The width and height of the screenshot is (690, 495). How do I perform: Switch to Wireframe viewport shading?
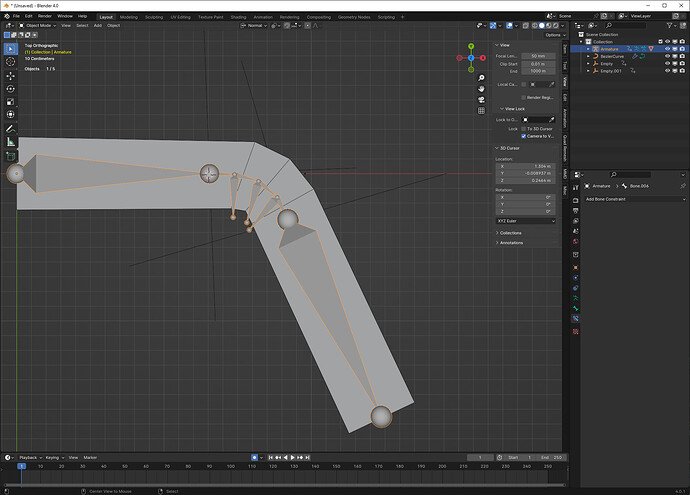coord(535,26)
